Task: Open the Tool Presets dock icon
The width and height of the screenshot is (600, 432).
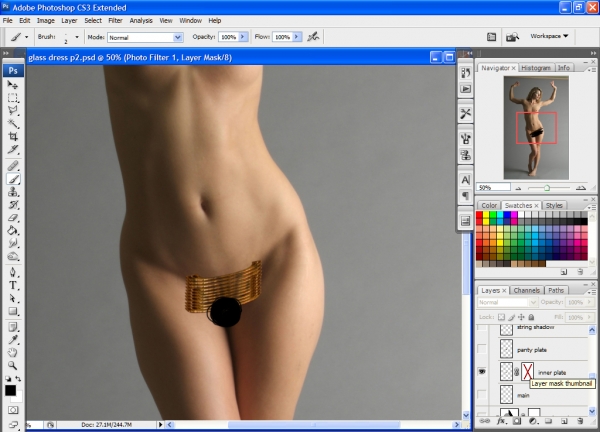Action: click(x=465, y=114)
